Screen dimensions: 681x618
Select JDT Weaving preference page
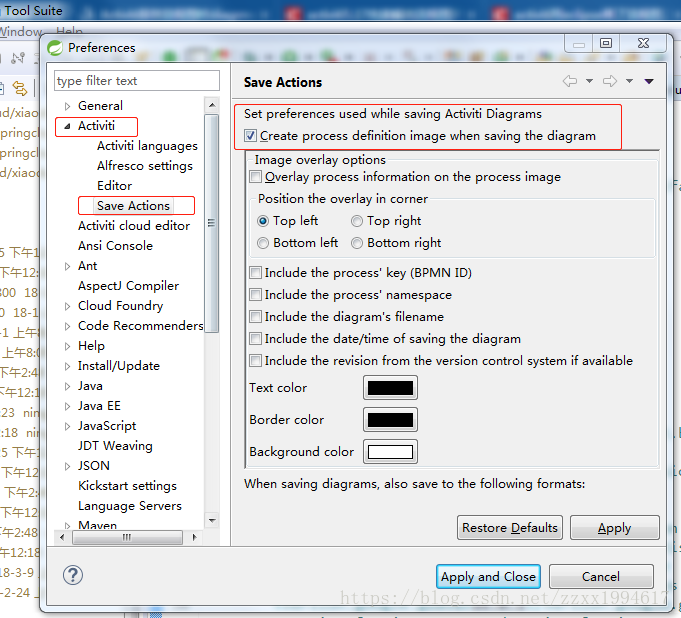(115, 446)
